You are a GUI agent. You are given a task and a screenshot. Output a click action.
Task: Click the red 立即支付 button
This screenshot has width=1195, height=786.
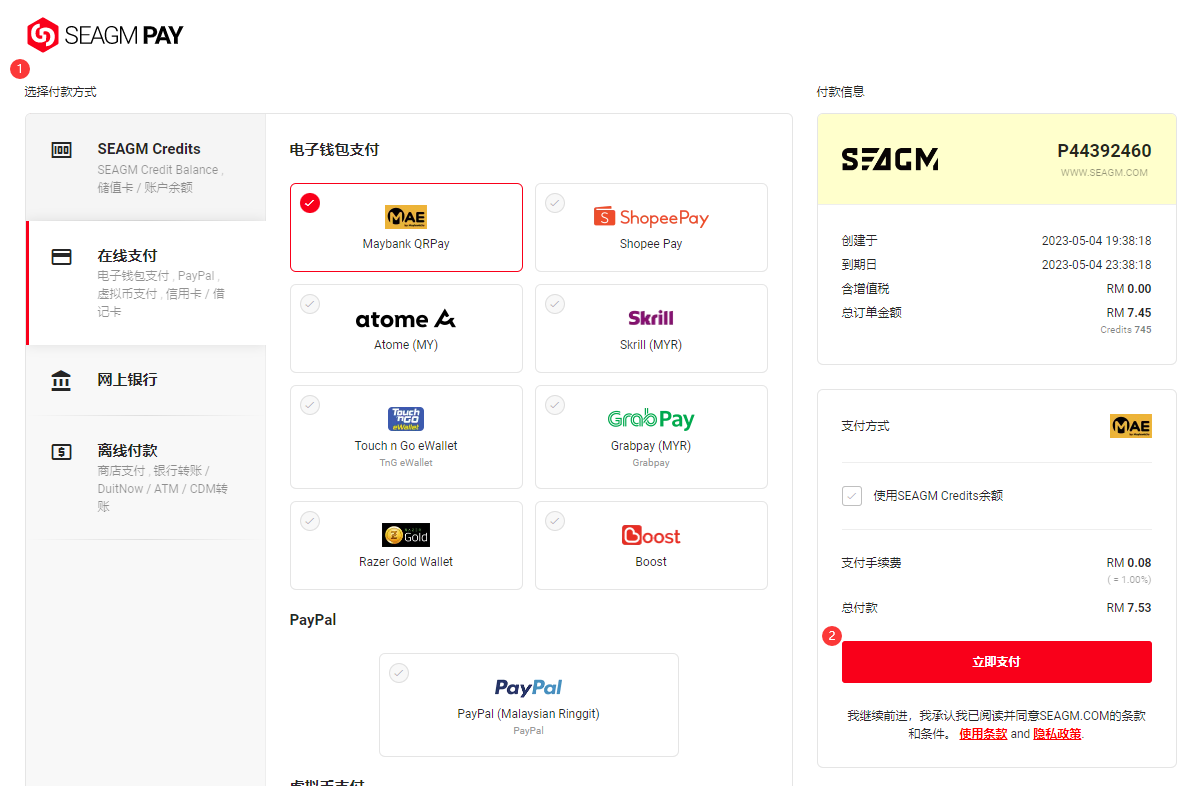pos(996,662)
